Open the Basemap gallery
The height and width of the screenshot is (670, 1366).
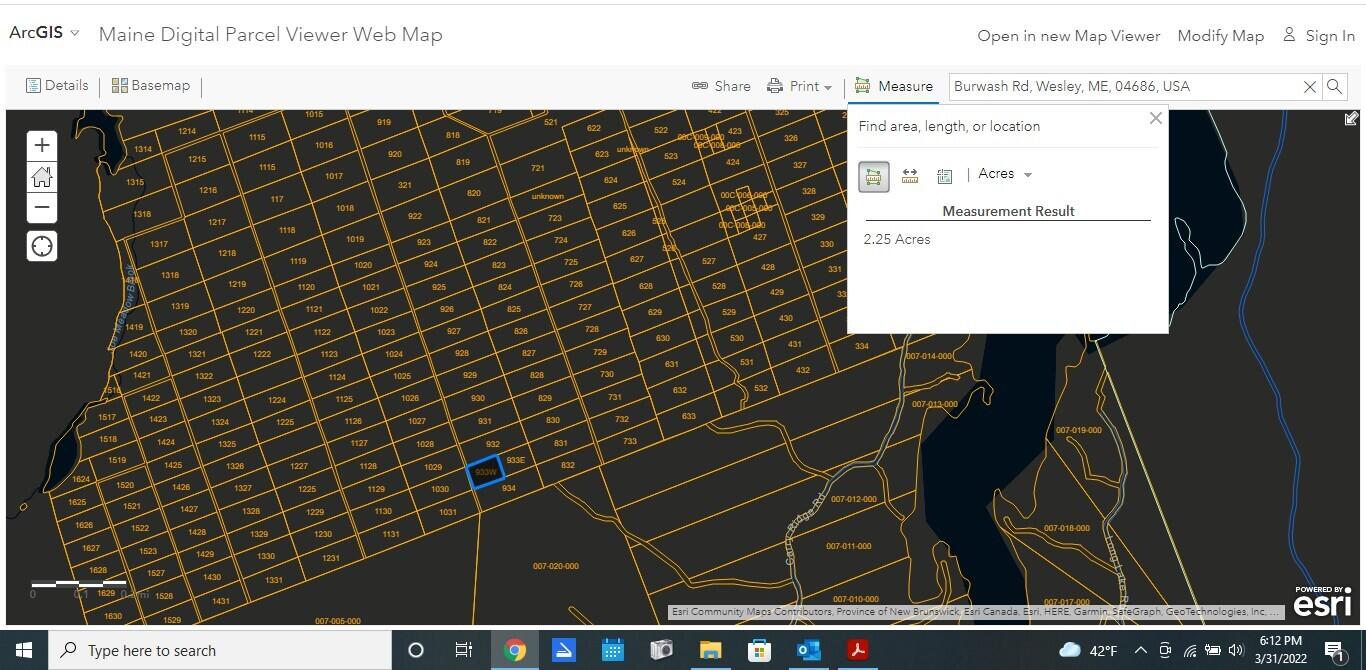tap(151, 86)
